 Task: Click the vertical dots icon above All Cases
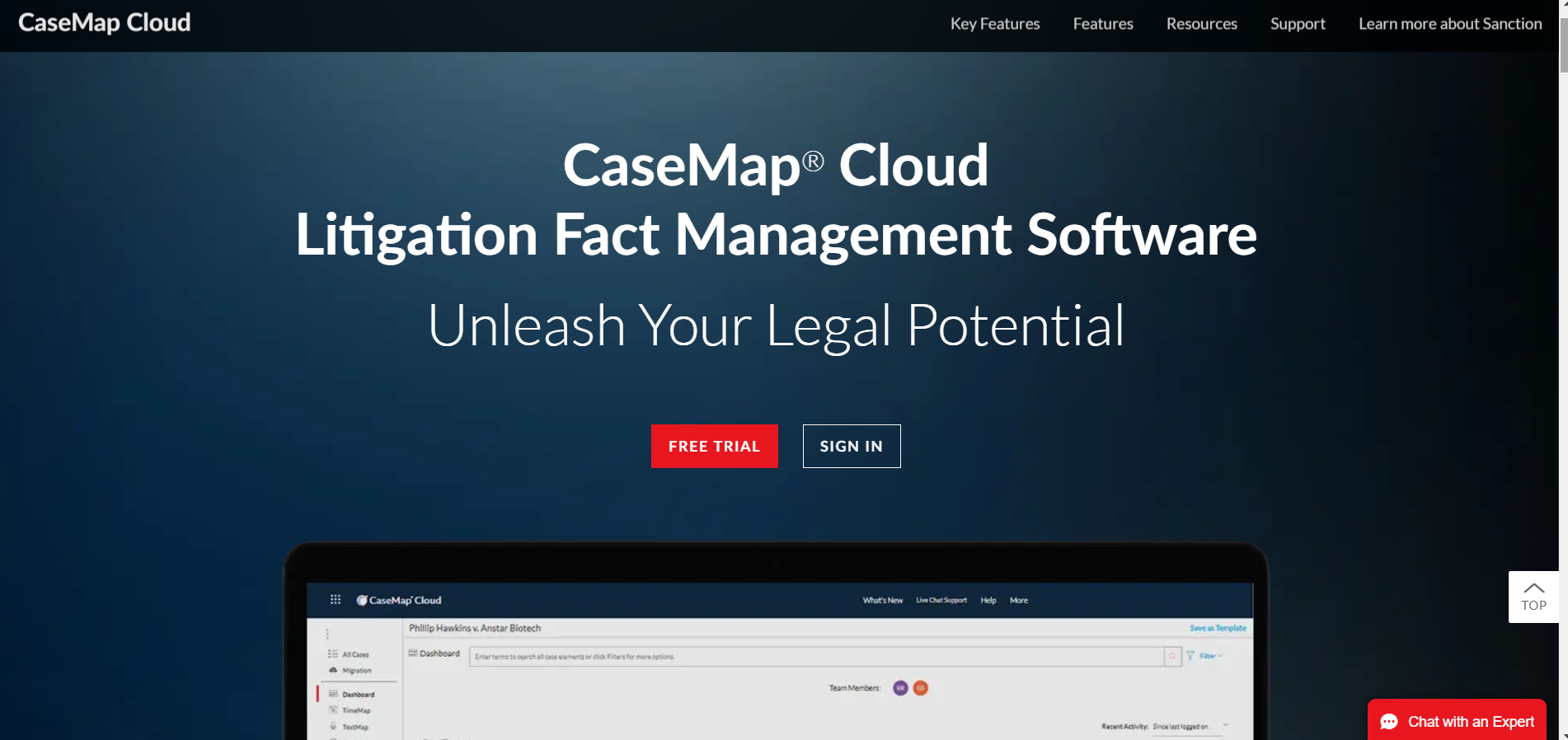[x=327, y=634]
